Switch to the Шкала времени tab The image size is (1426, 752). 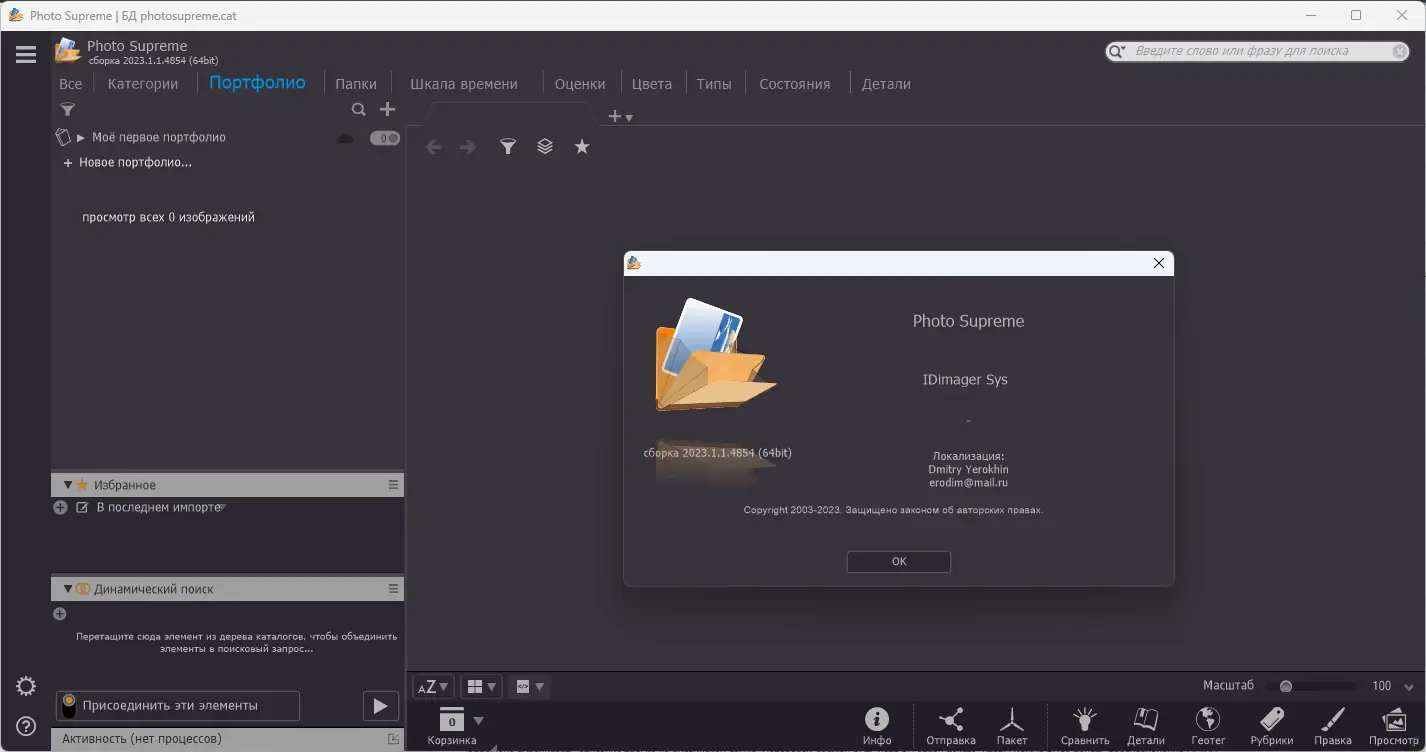466,83
